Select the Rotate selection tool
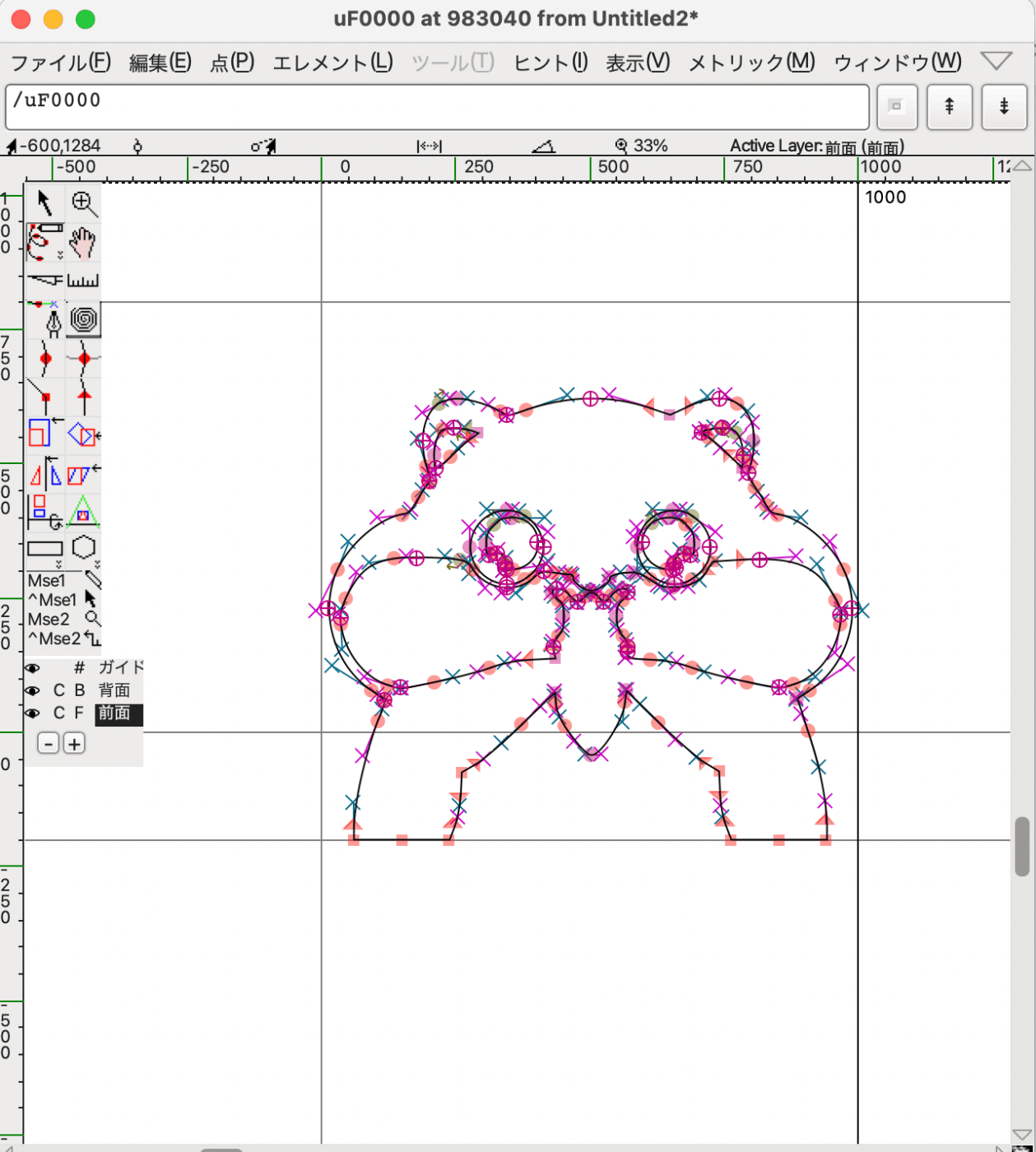Viewport: 1036px width, 1152px height. click(83, 434)
